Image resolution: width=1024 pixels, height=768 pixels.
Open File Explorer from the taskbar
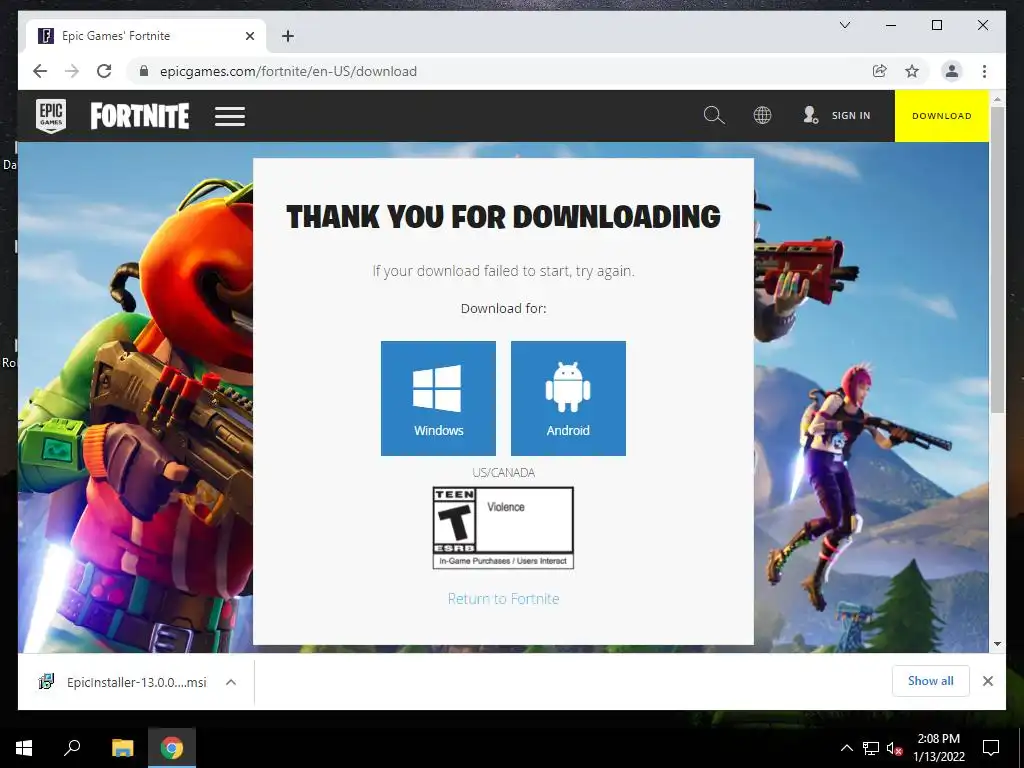[122, 748]
